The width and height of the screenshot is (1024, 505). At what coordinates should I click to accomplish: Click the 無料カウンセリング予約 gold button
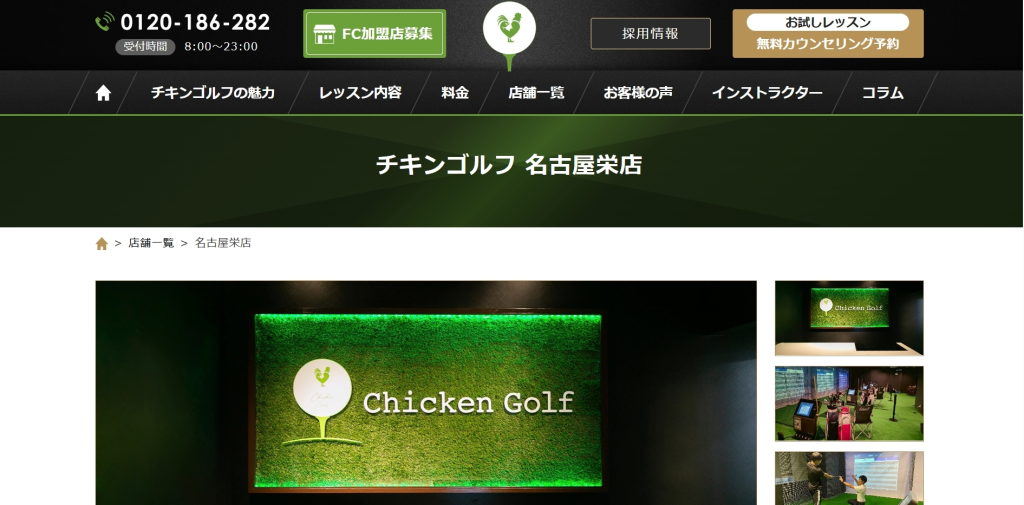(827, 33)
